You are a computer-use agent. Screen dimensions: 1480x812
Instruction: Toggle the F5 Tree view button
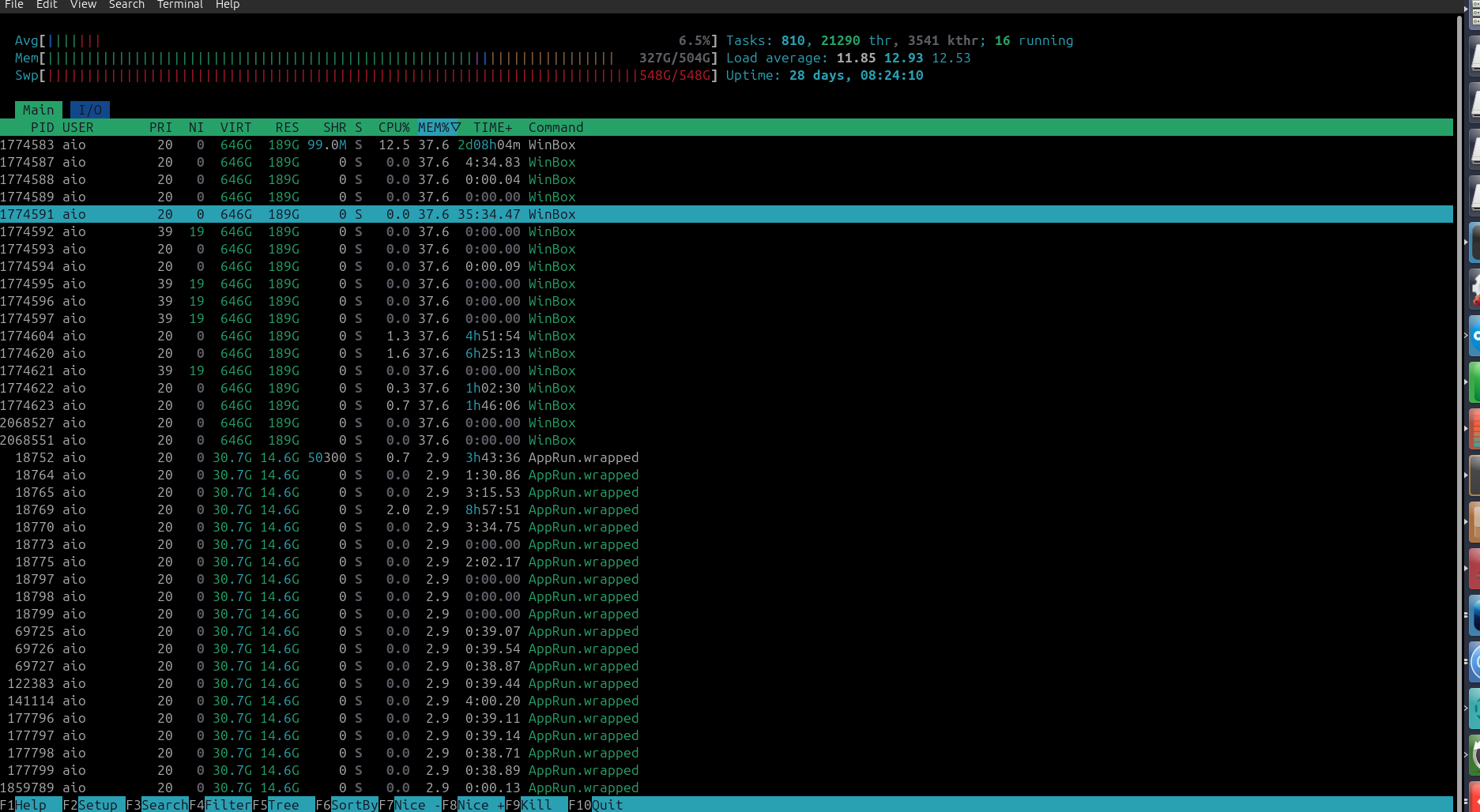coord(284,804)
